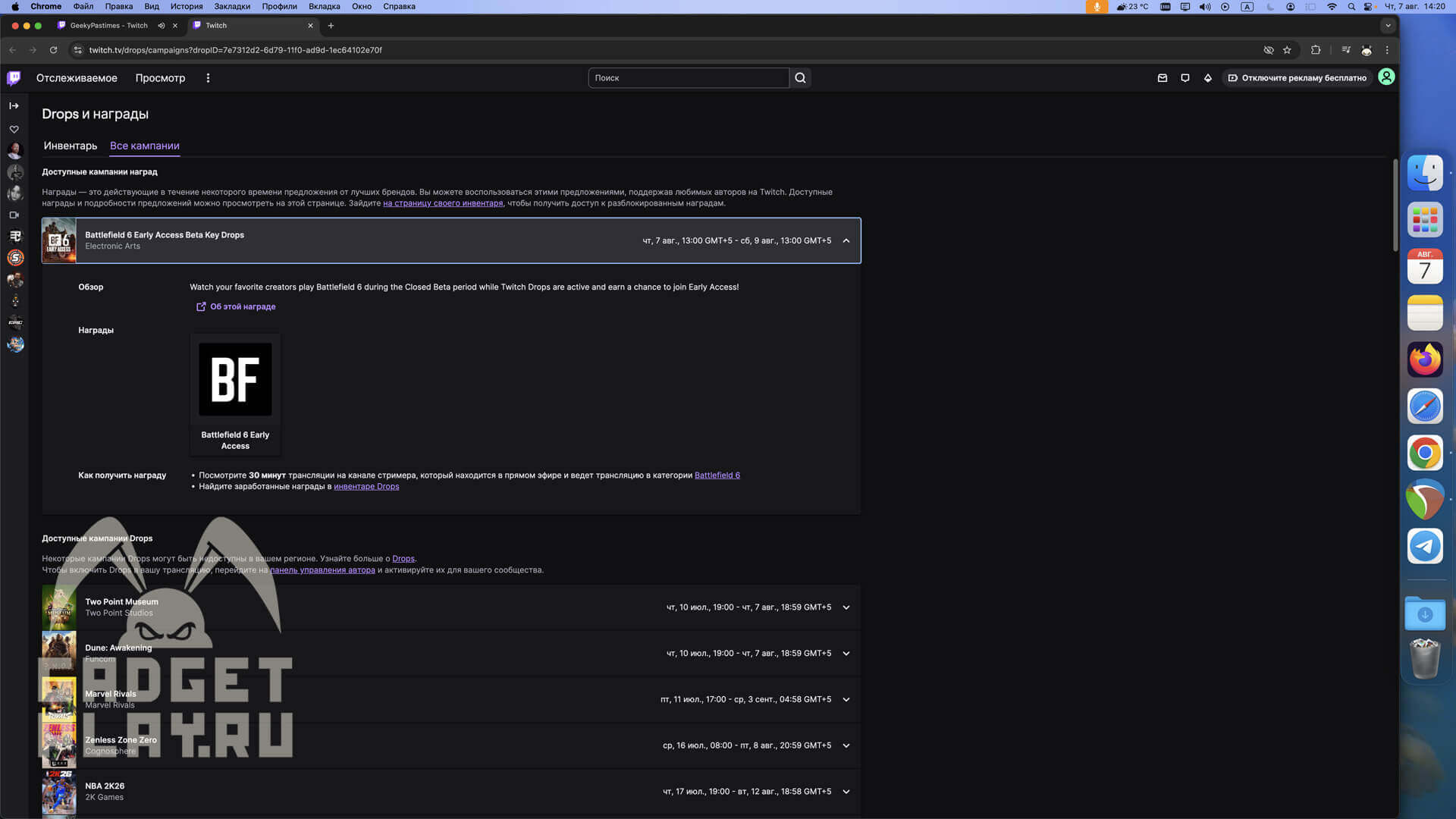Open Chrome from the dock
This screenshot has height=819, width=1456.
point(1425,453)
